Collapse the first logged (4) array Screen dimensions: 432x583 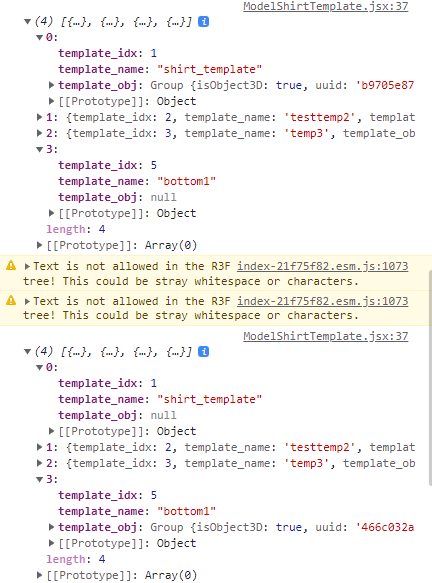tap(27, 22)
